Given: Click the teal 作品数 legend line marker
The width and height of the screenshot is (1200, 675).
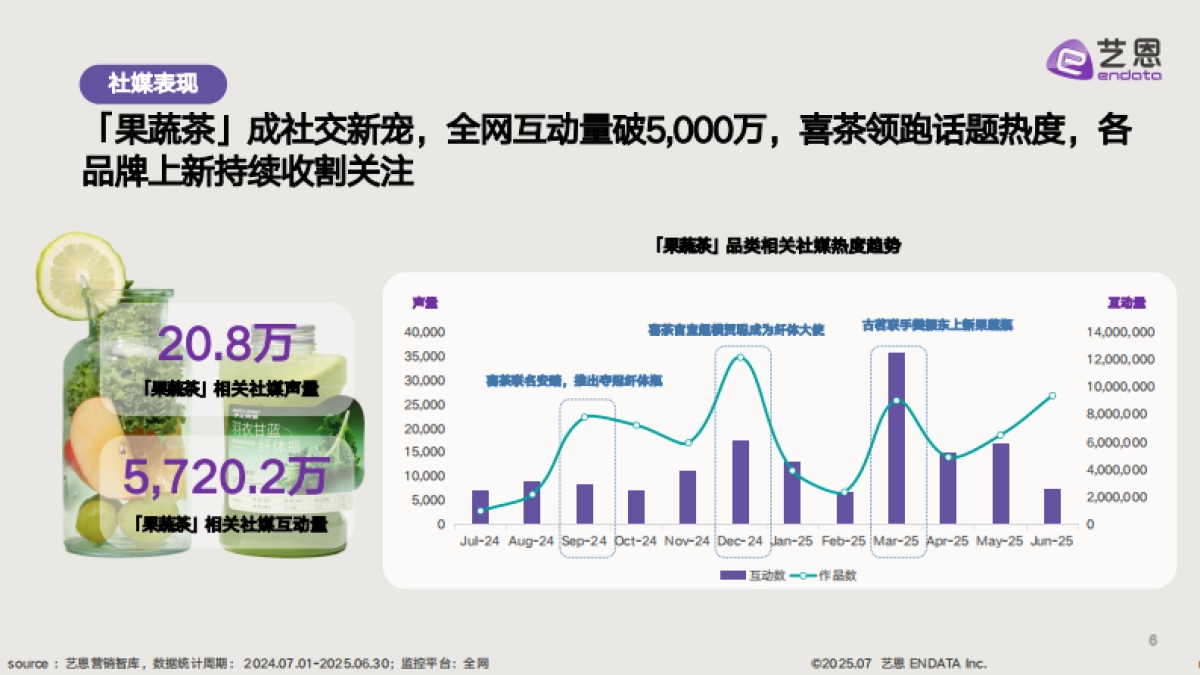Looking at the screenshot, I should point(801,575).
